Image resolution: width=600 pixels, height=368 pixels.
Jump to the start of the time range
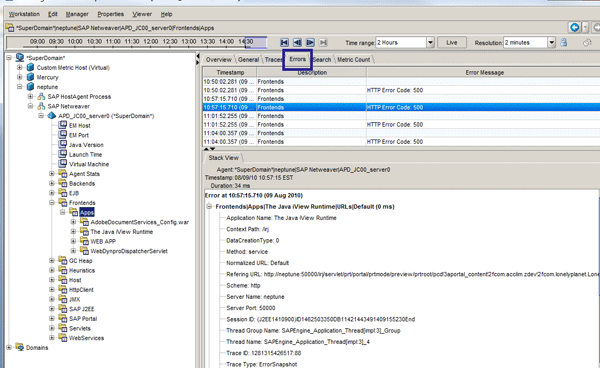[284, 42]
